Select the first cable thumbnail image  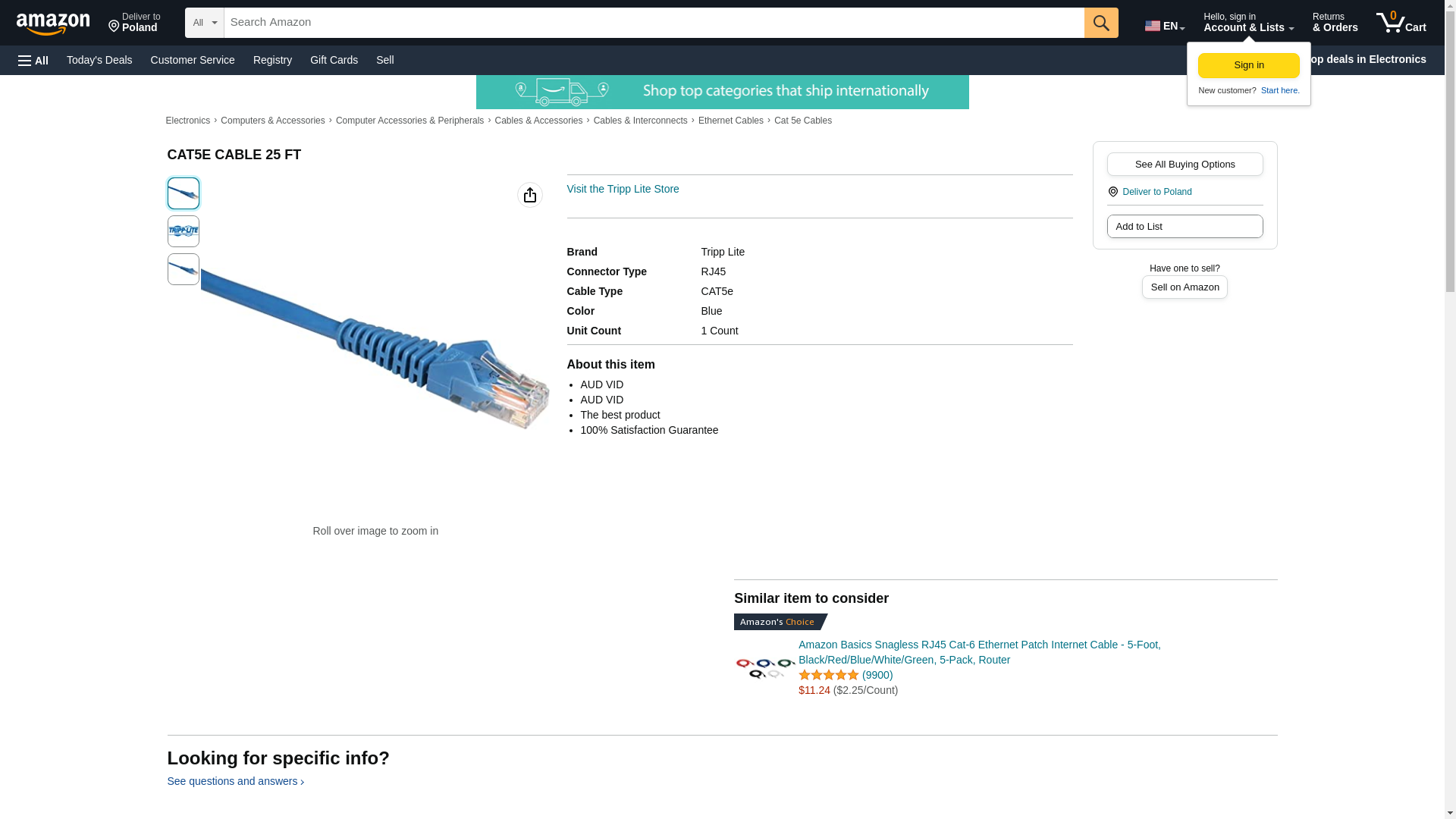click(x=184, y=193)
